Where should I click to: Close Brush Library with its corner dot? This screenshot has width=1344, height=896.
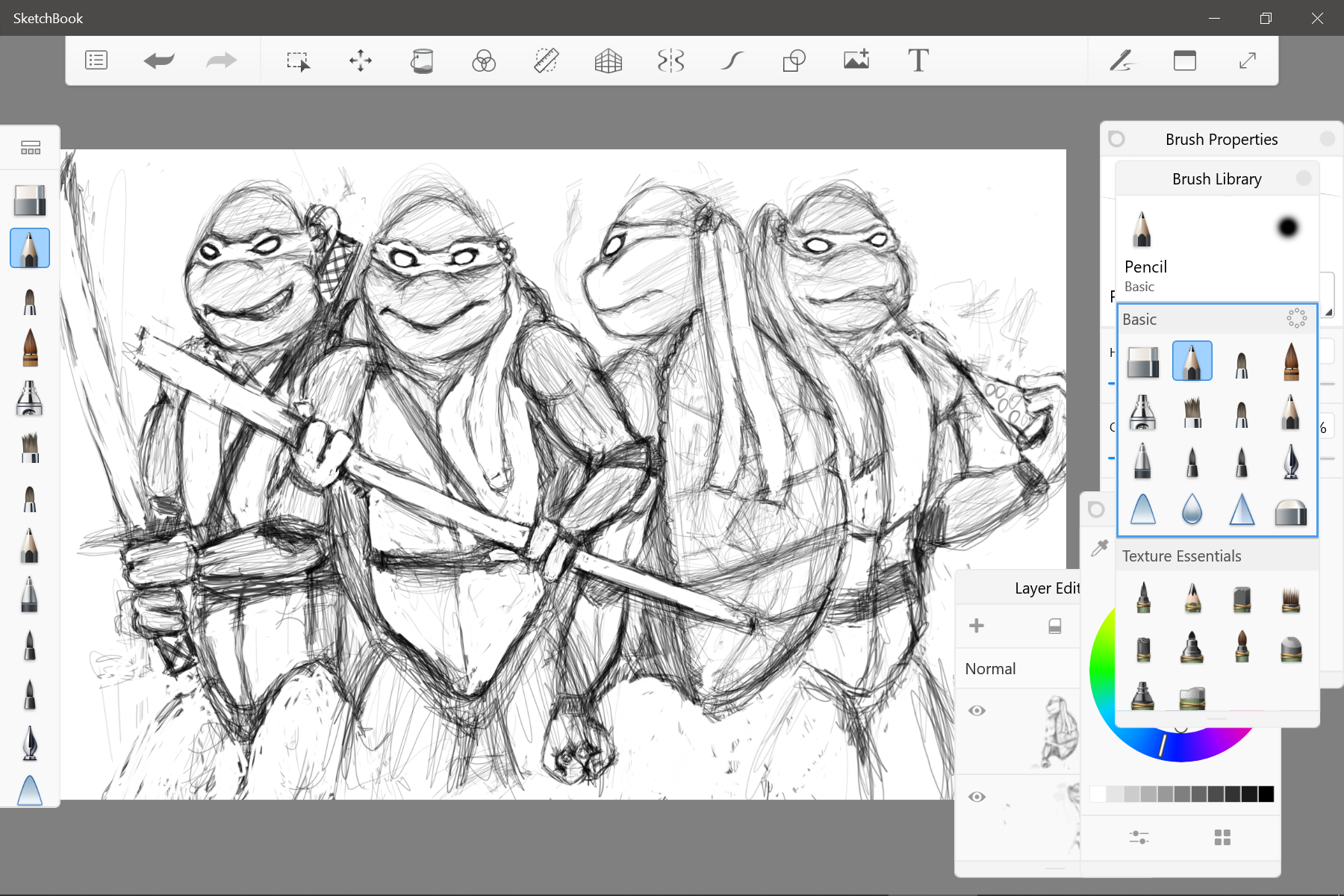point(1304,178)
